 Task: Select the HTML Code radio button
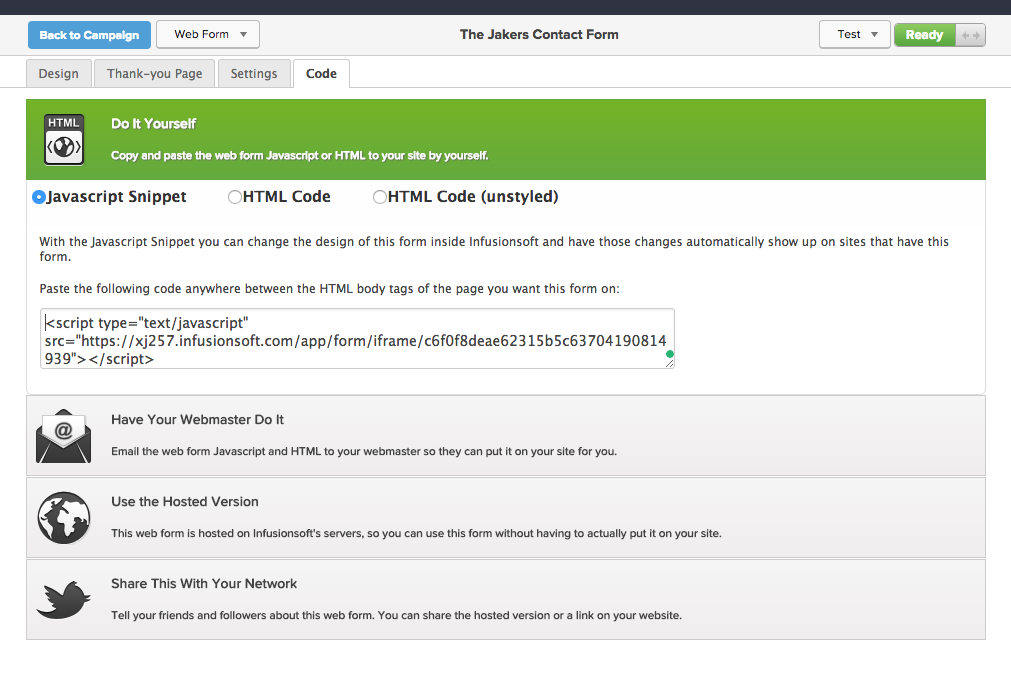(235, 197)
